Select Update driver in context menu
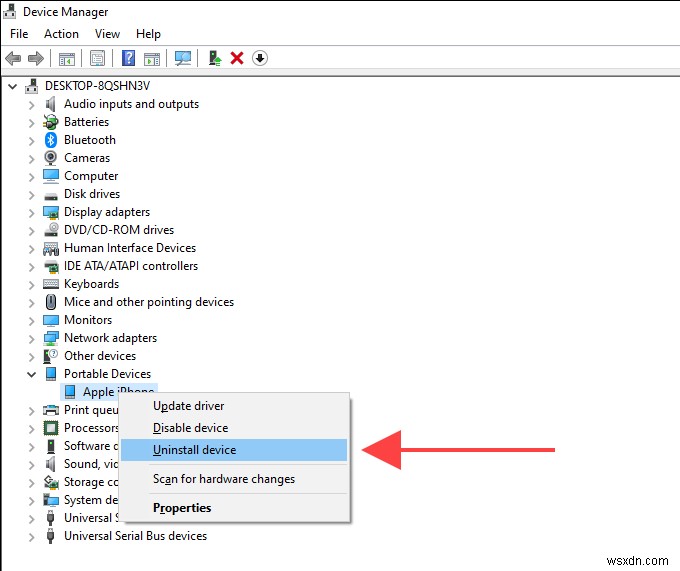 coord(188,406)
